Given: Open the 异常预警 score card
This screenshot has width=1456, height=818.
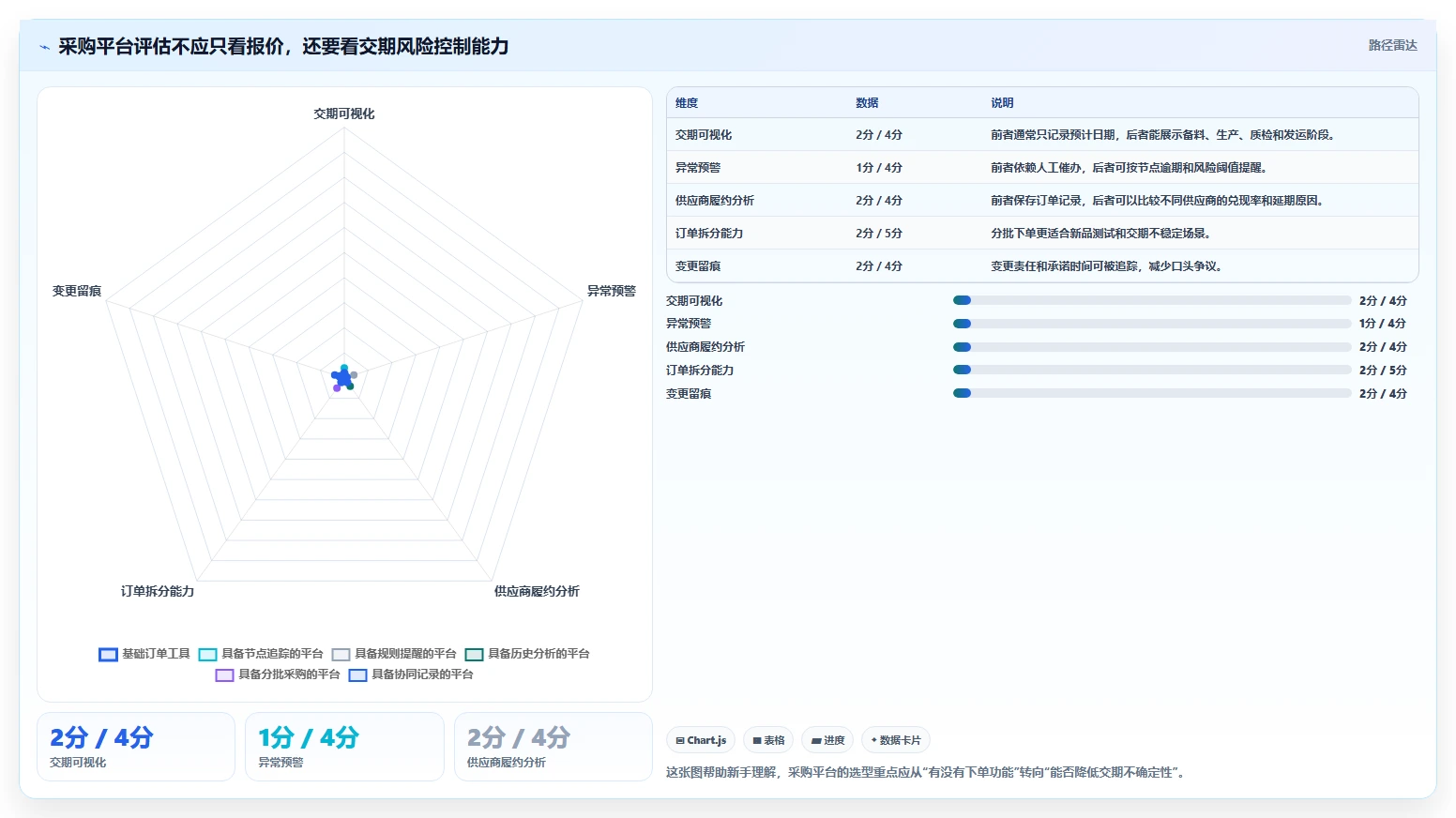Looking at the screenshot, I should (x=344, y=747).
